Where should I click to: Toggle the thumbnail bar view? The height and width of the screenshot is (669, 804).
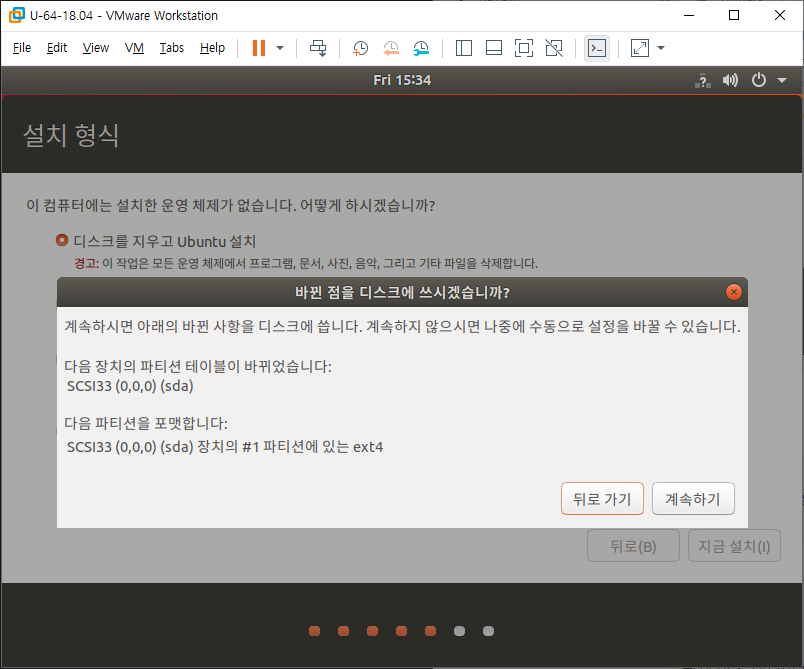click(494, 48)
